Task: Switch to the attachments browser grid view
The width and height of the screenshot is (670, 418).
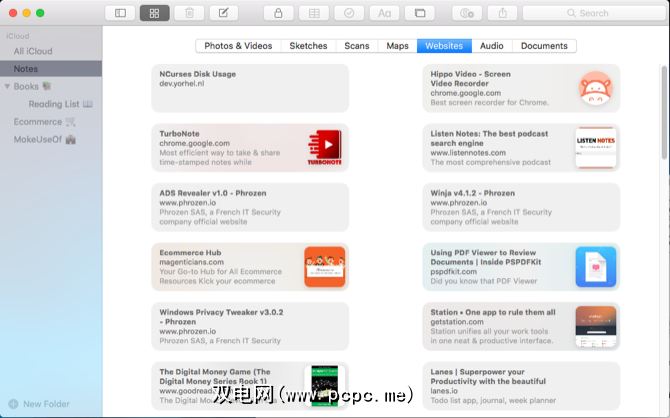Action: coord(155,13)
